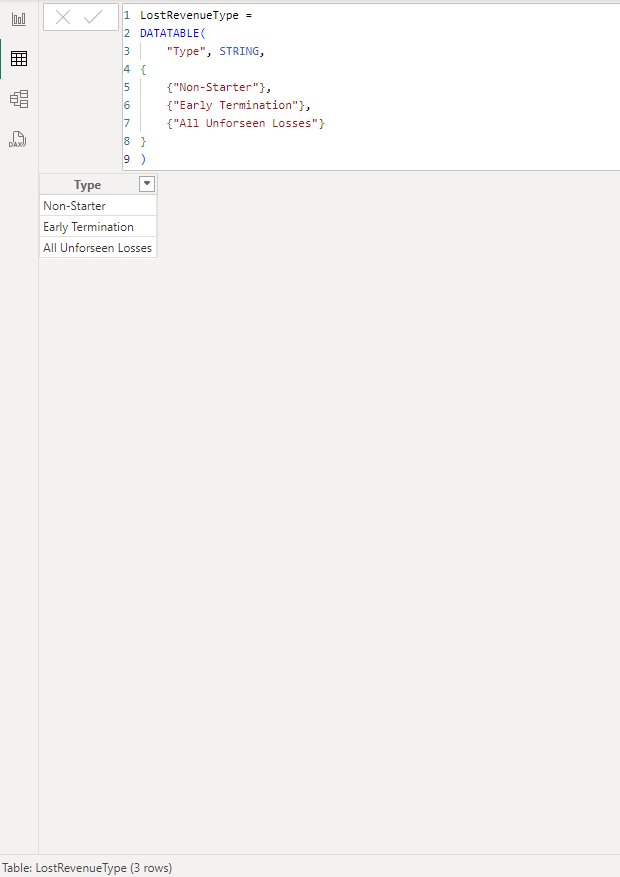Image resolution: width=620 pixels, height=877 pixels.
Task: Open the Type column filter dropdown
Action: click(147, 184)
